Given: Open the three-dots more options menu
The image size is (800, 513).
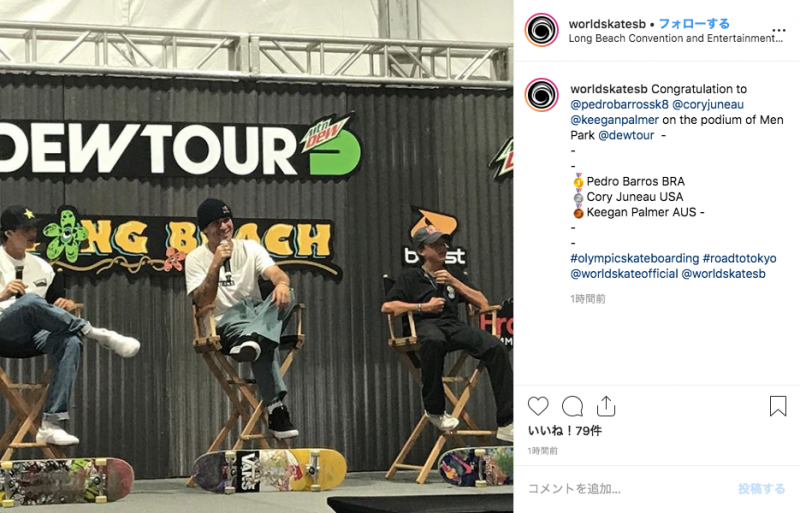Looking at the screenshot, I should [x=779, y=31].
